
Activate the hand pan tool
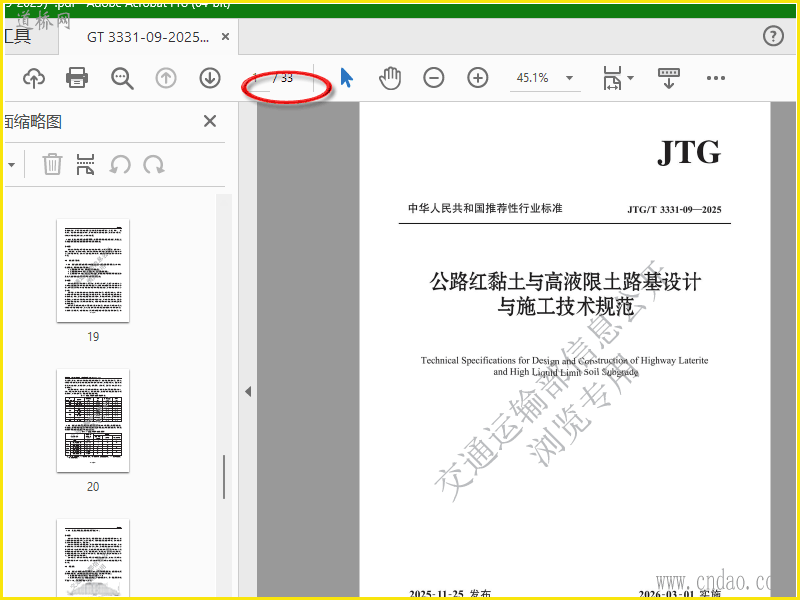coord(390,78)
